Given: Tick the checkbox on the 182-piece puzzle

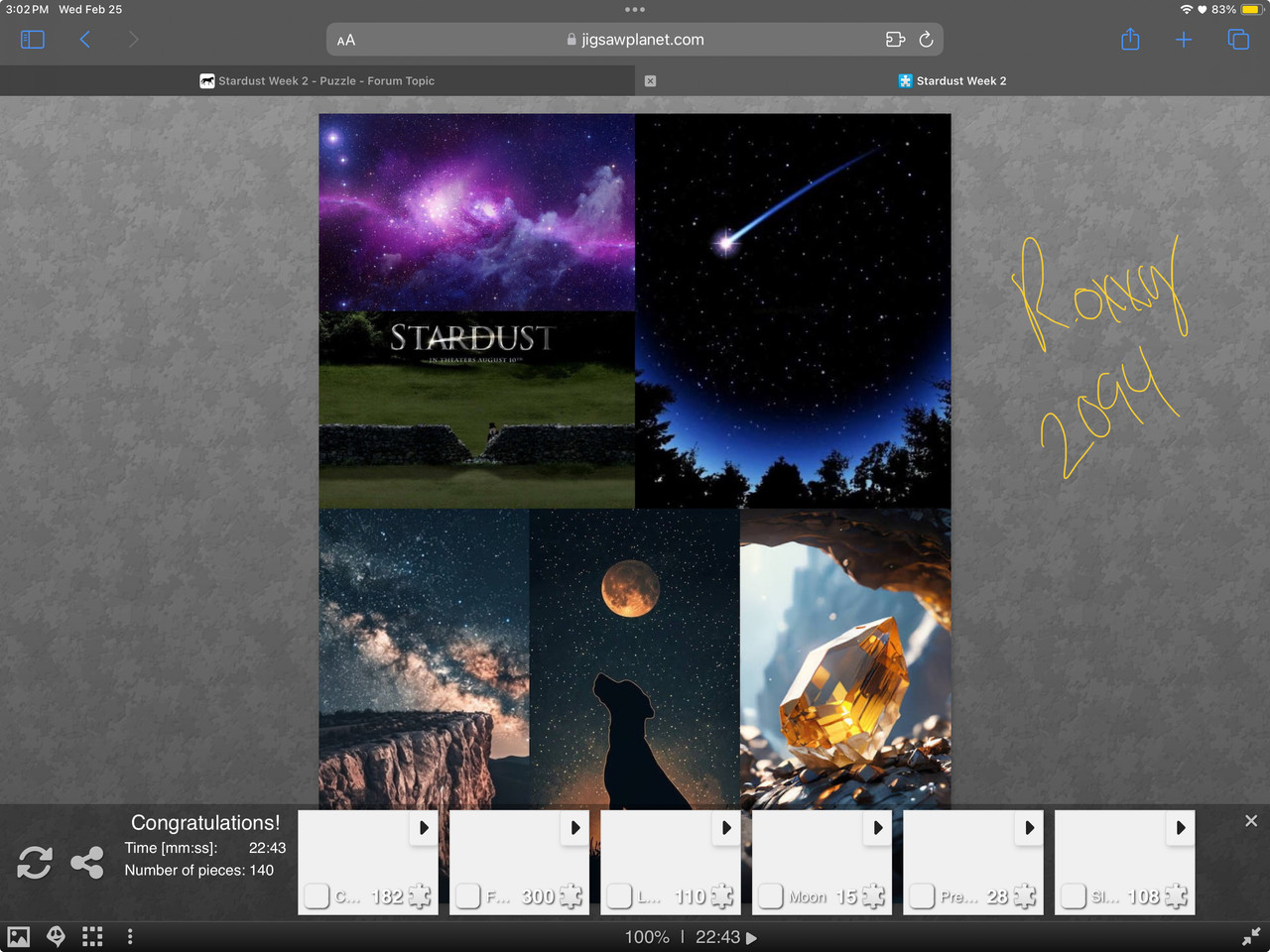Looking at the screenshot, I should click(x=317, y=895).
